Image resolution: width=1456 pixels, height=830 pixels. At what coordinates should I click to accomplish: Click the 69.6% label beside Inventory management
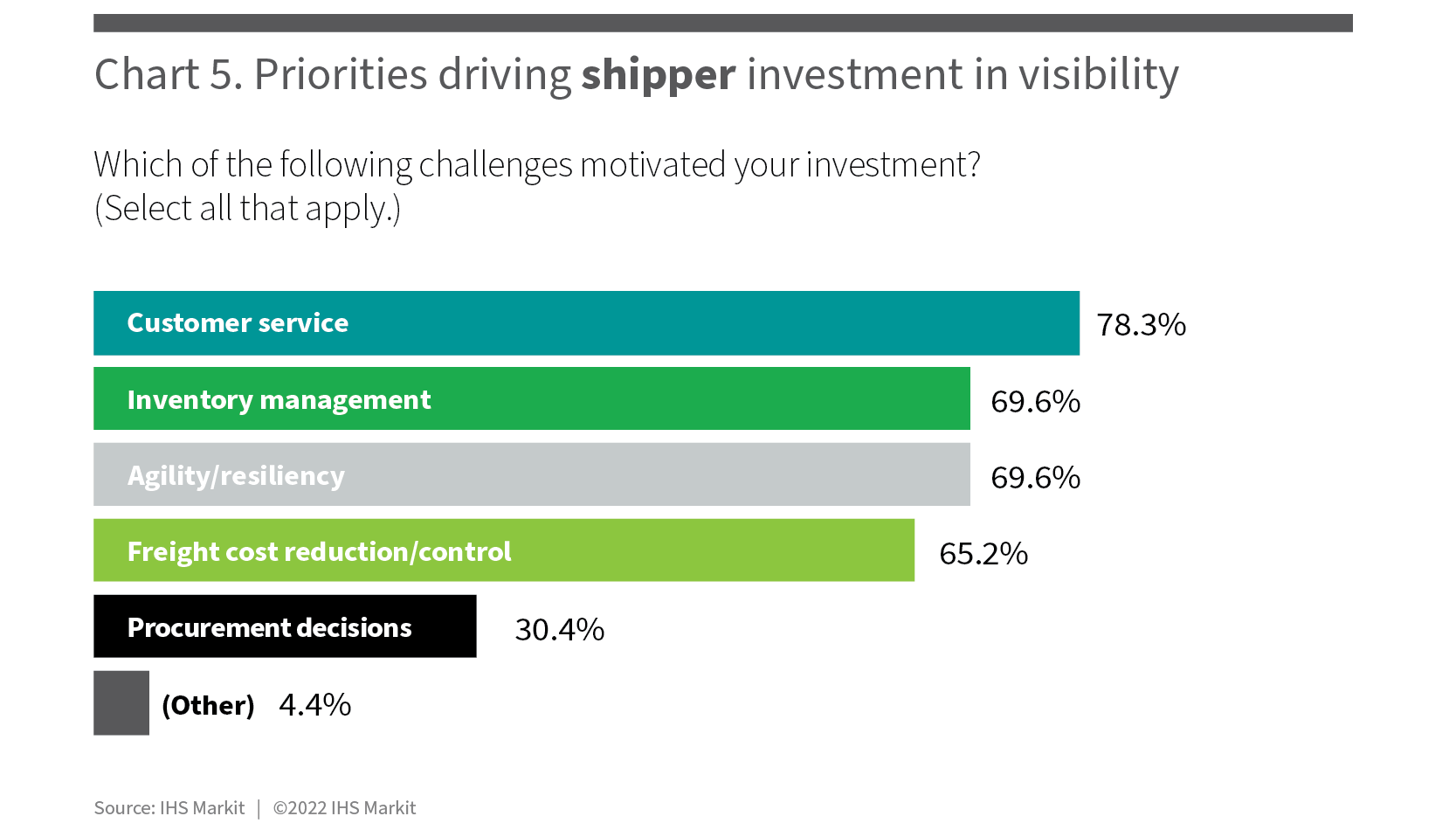tap(1035, 402)
